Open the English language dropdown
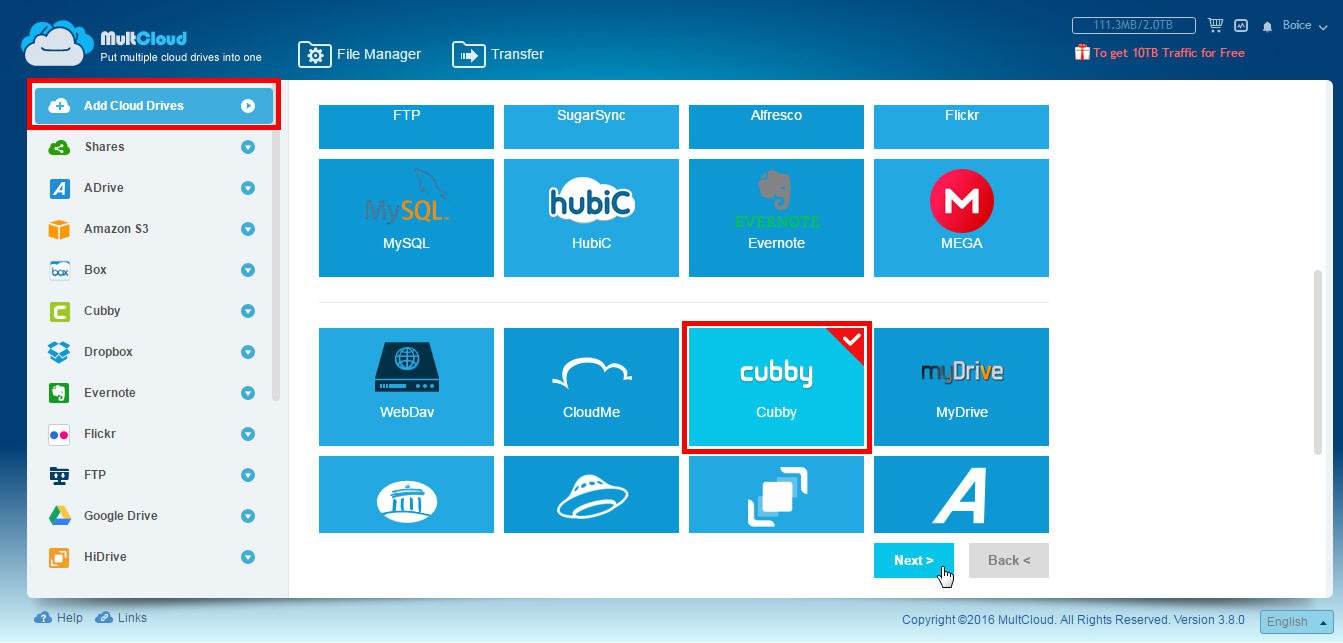 coord(1297,622)
